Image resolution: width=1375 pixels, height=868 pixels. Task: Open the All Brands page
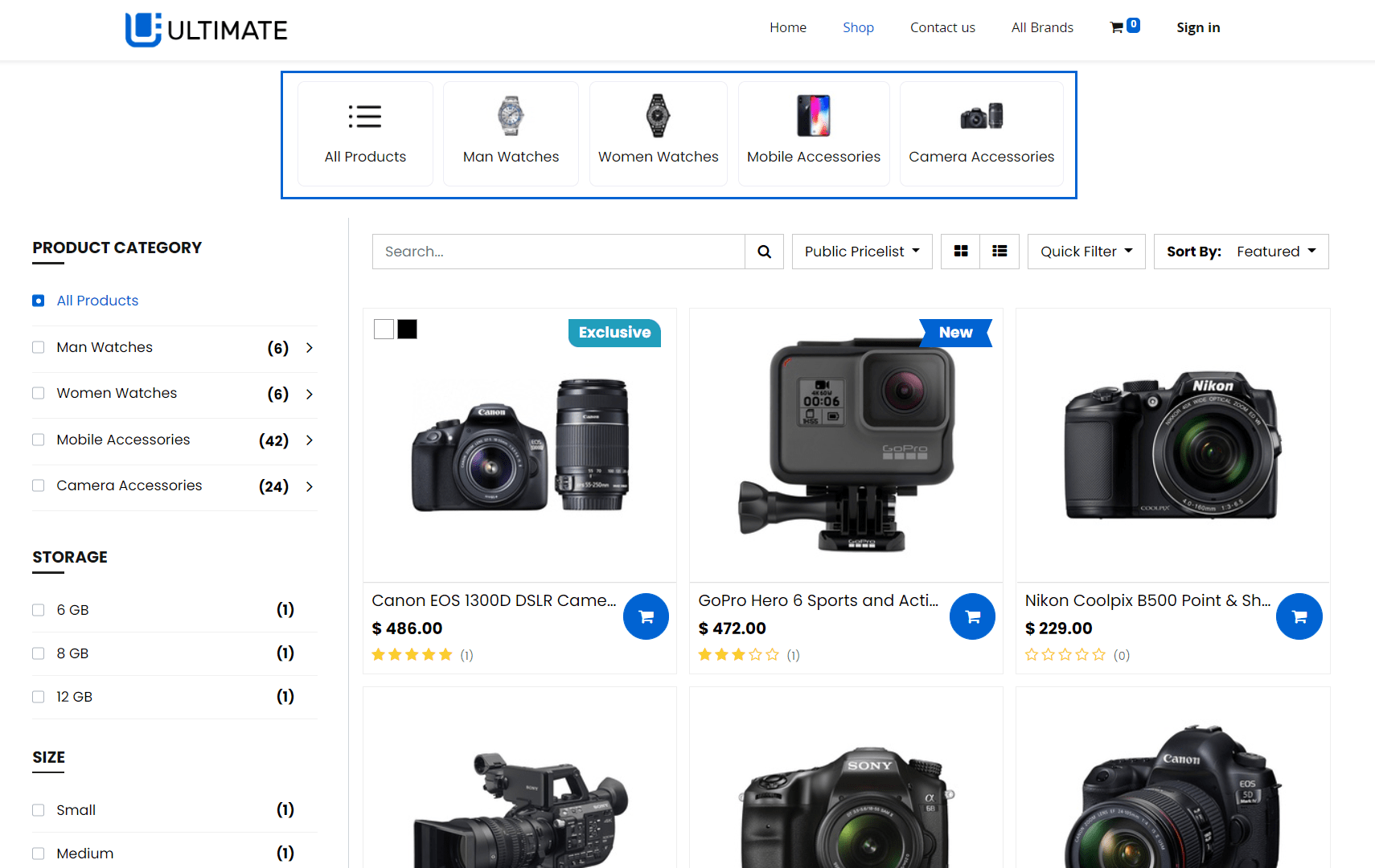1042,27
